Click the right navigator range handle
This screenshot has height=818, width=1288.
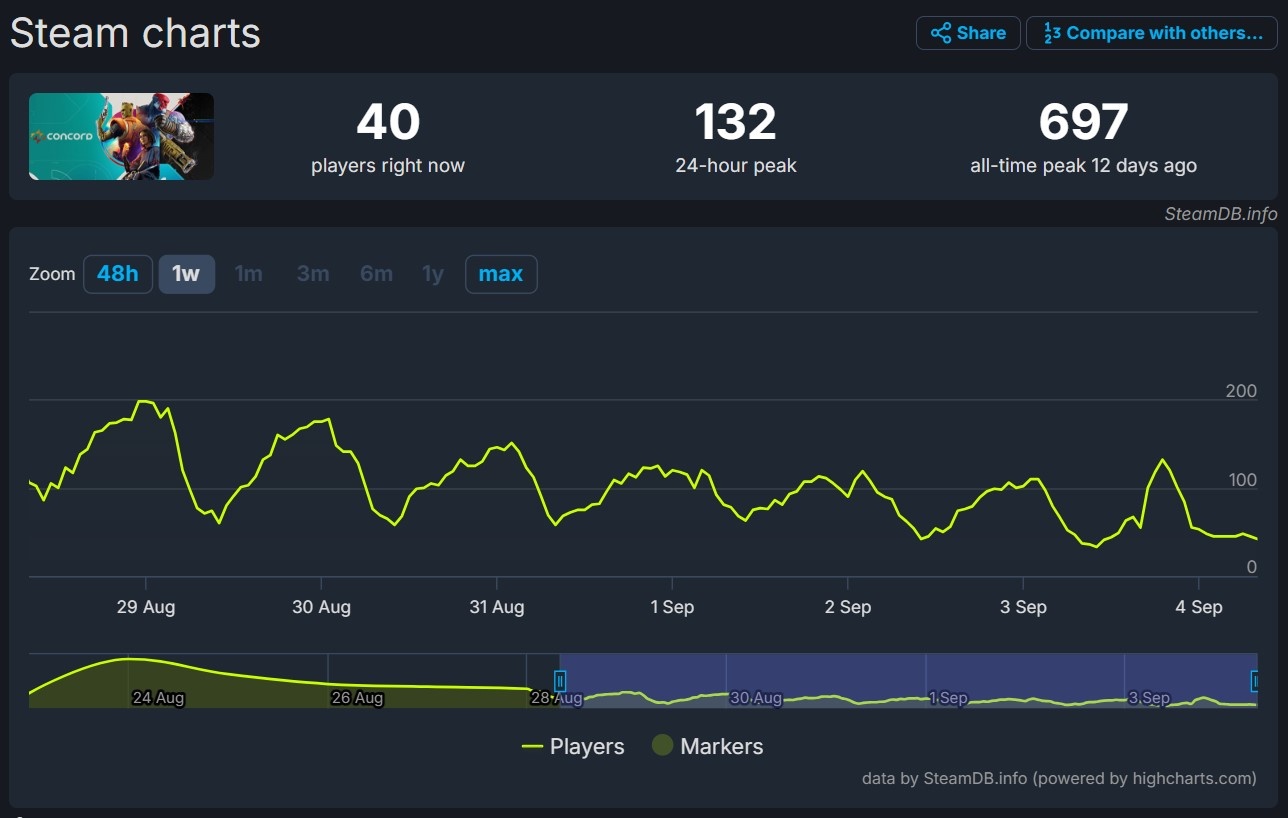tap(1255, 681)
